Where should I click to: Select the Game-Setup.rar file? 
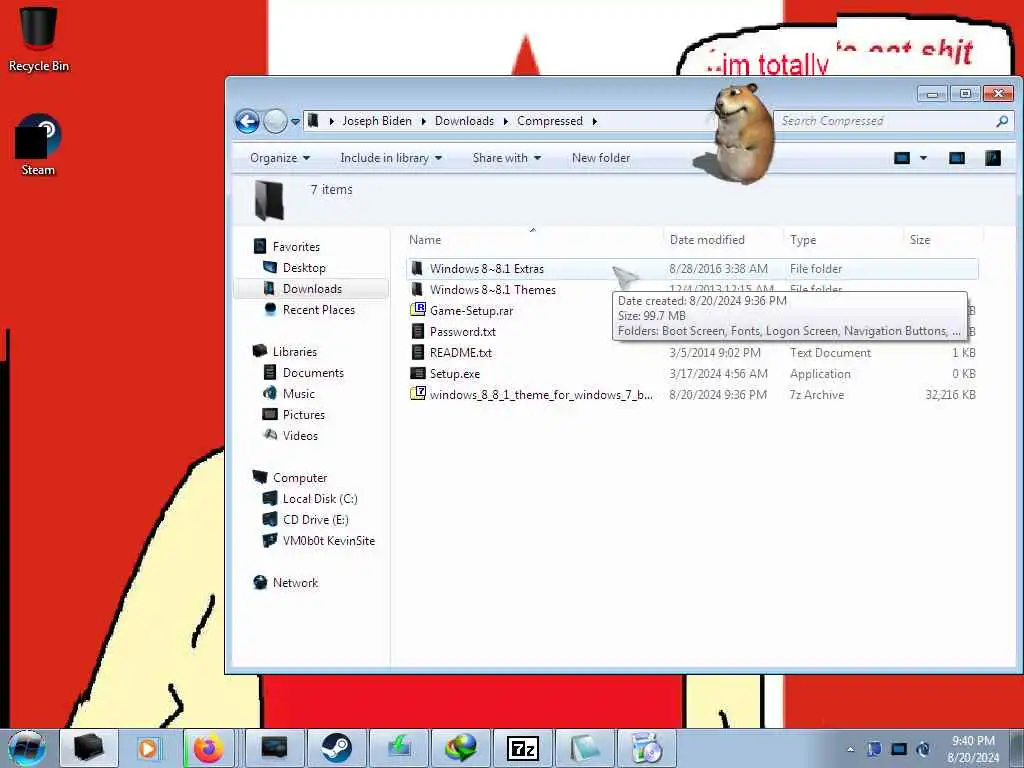click(471, 311)
